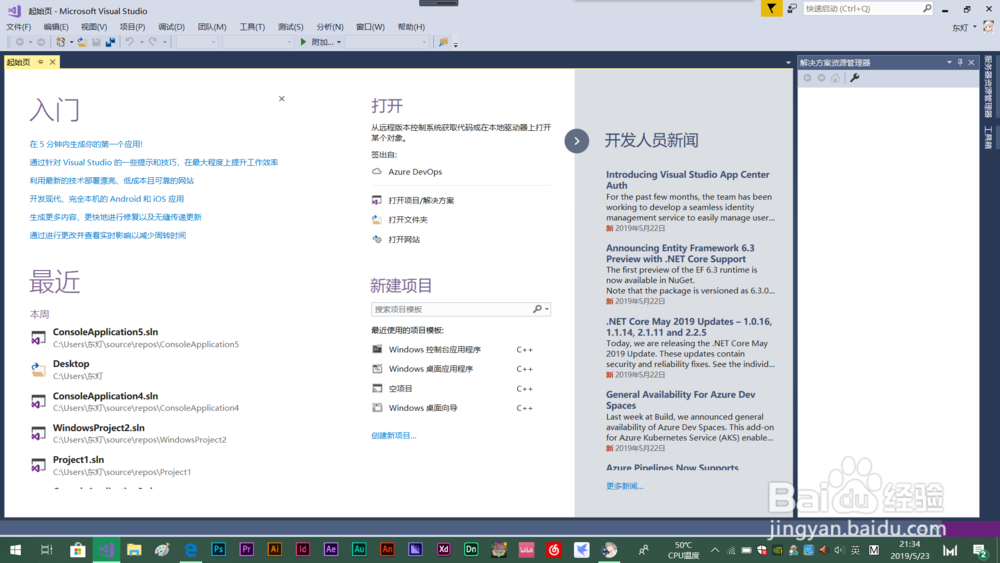Click the Open Website icon (打开网站)

(x=377, y=239)
